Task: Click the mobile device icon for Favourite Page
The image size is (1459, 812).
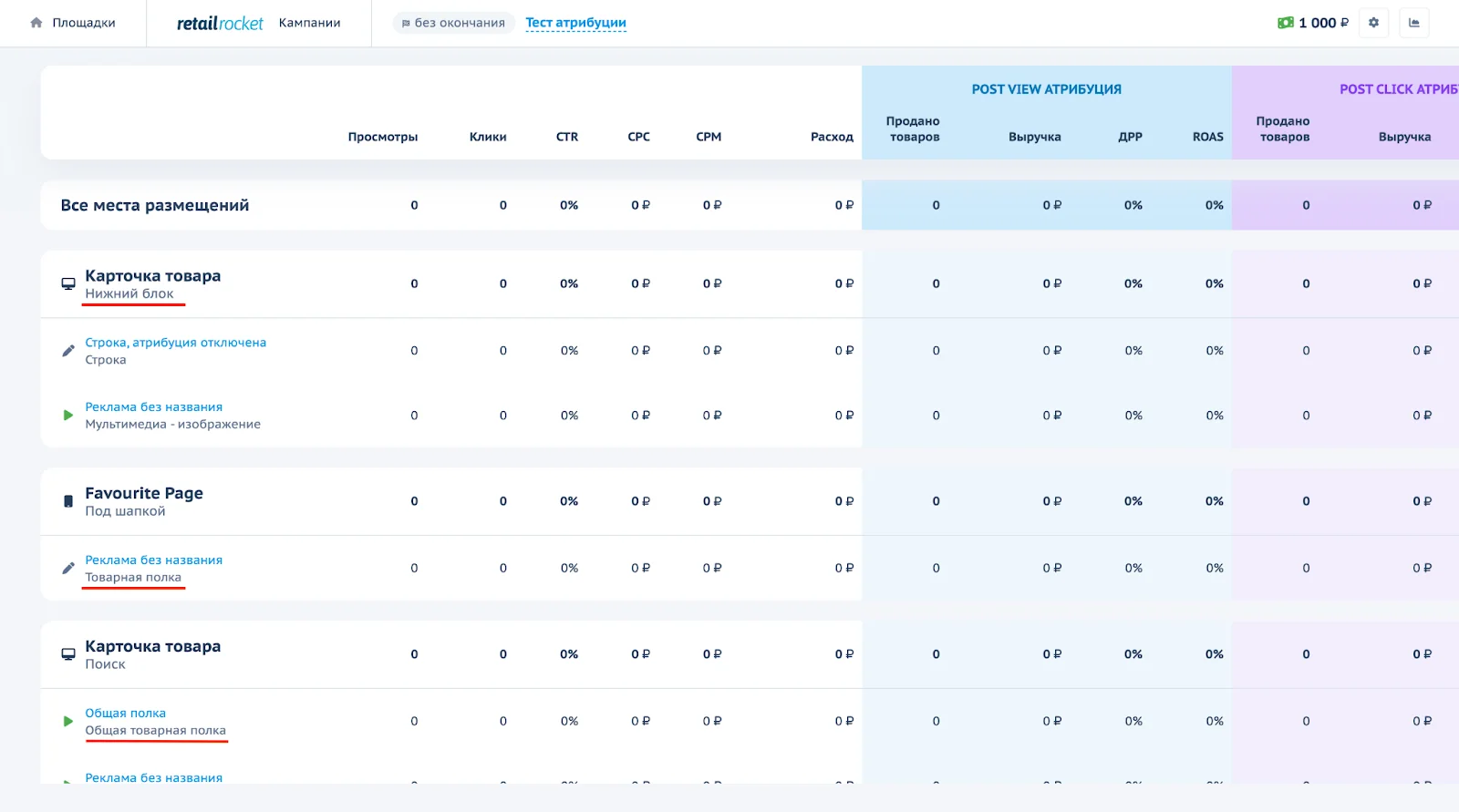Action: (x=68, y=501)
